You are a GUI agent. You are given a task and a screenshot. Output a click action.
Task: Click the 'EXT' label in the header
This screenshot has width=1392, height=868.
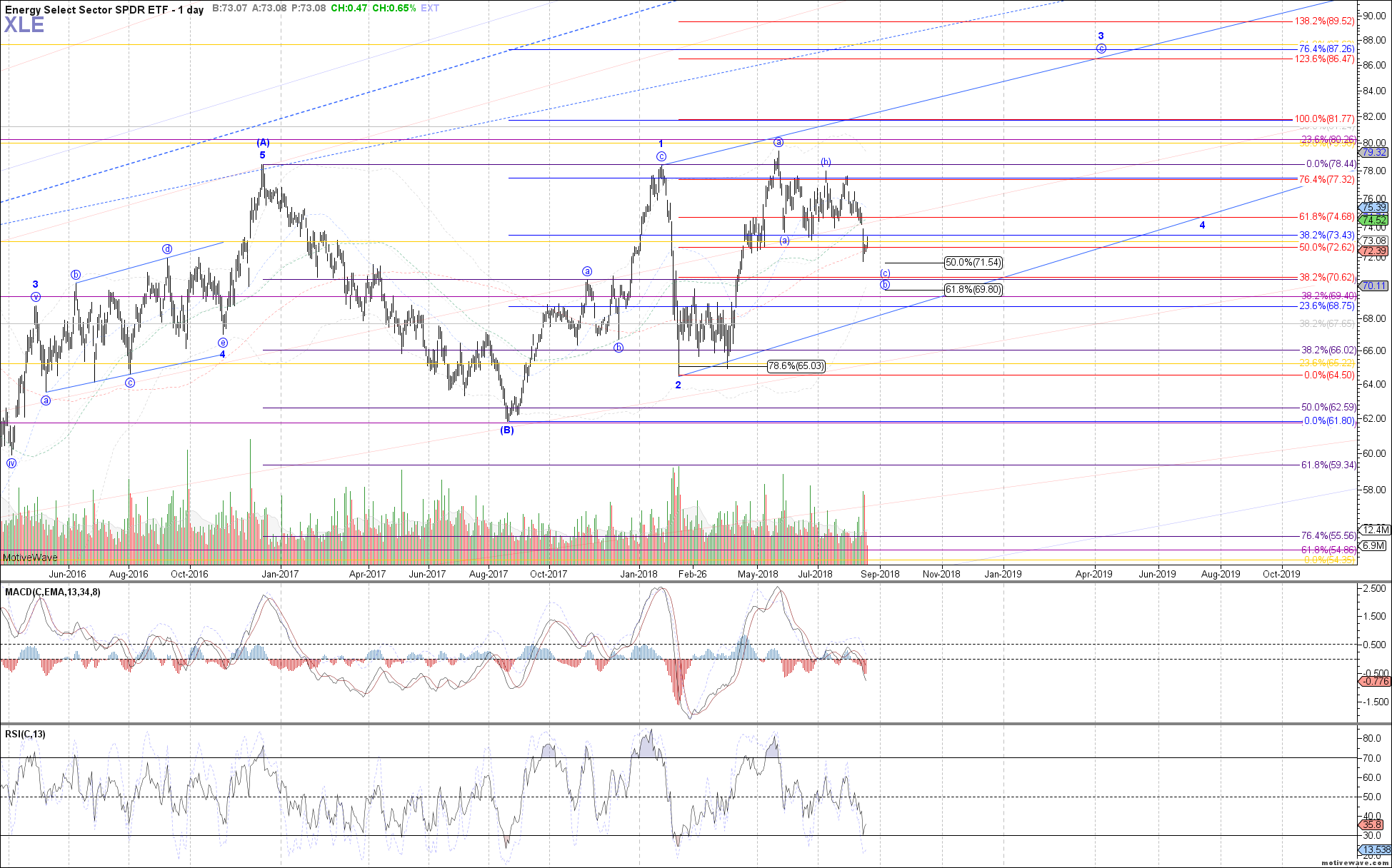tap(431, 9)
